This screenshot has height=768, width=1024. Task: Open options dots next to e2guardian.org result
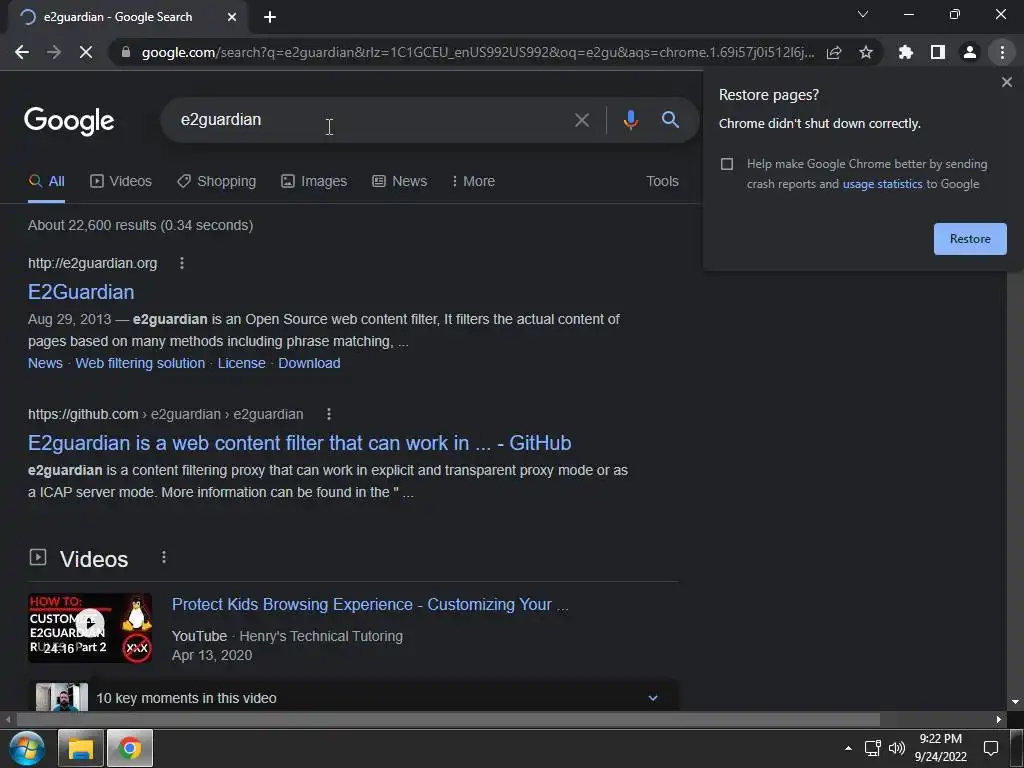tap(182, 263)
